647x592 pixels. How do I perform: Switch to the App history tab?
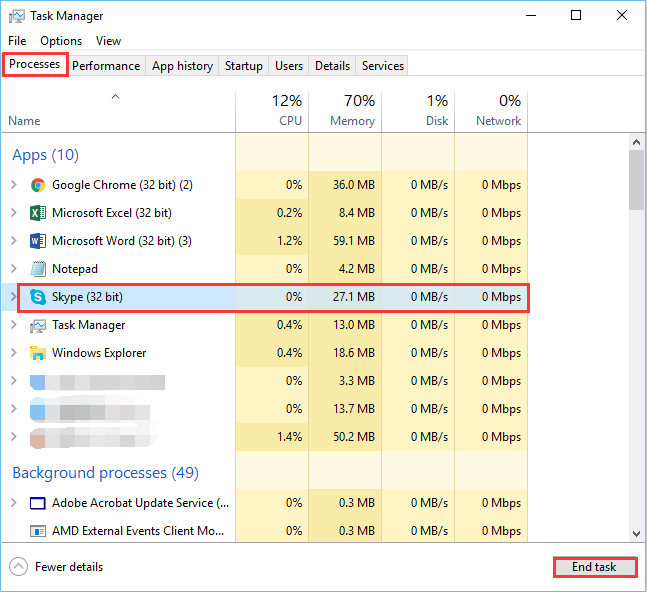(x=182, y=66)
